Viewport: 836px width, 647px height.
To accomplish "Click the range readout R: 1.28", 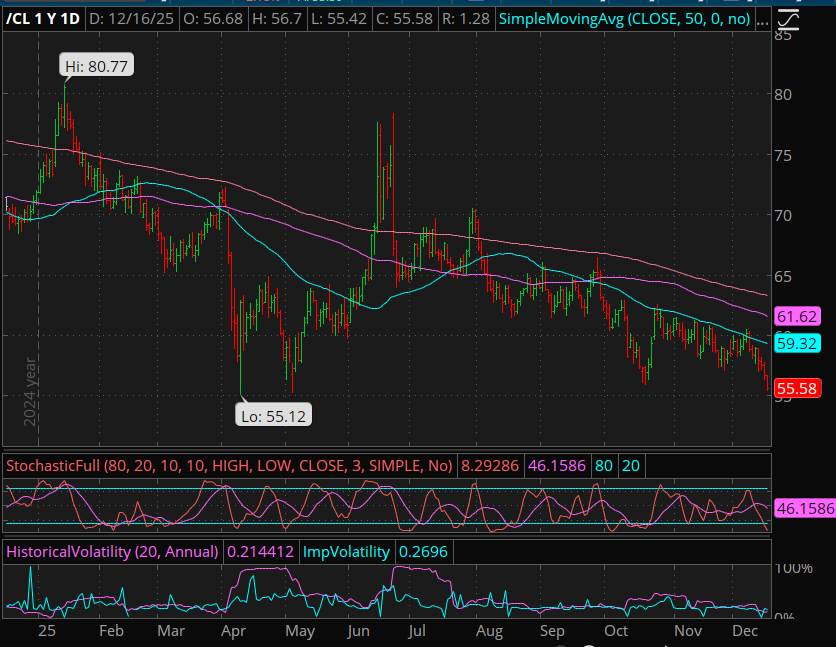I will tap(466, 19).
